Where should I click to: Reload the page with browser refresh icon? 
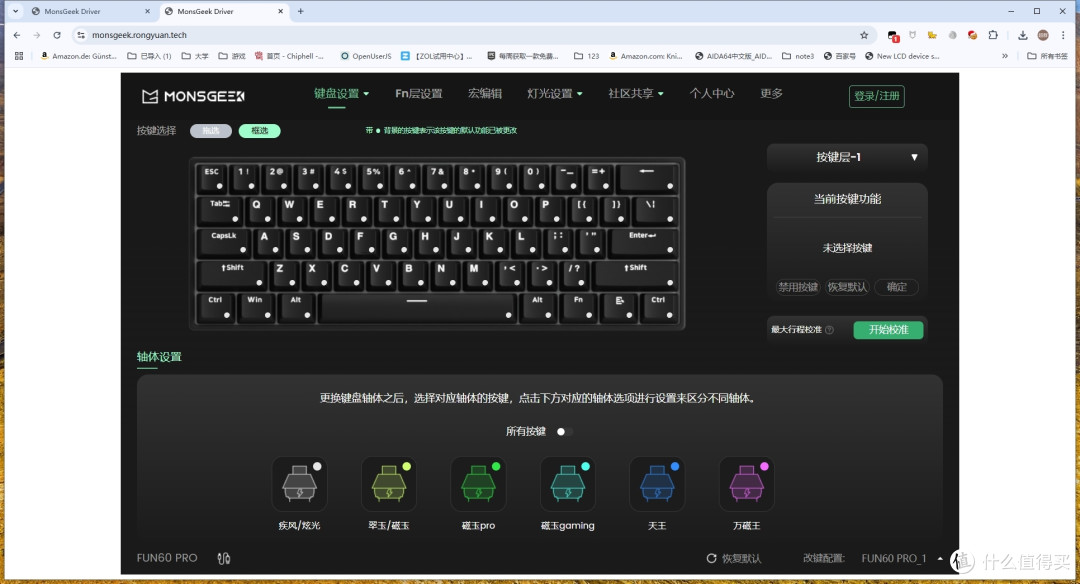click(57, 35)
